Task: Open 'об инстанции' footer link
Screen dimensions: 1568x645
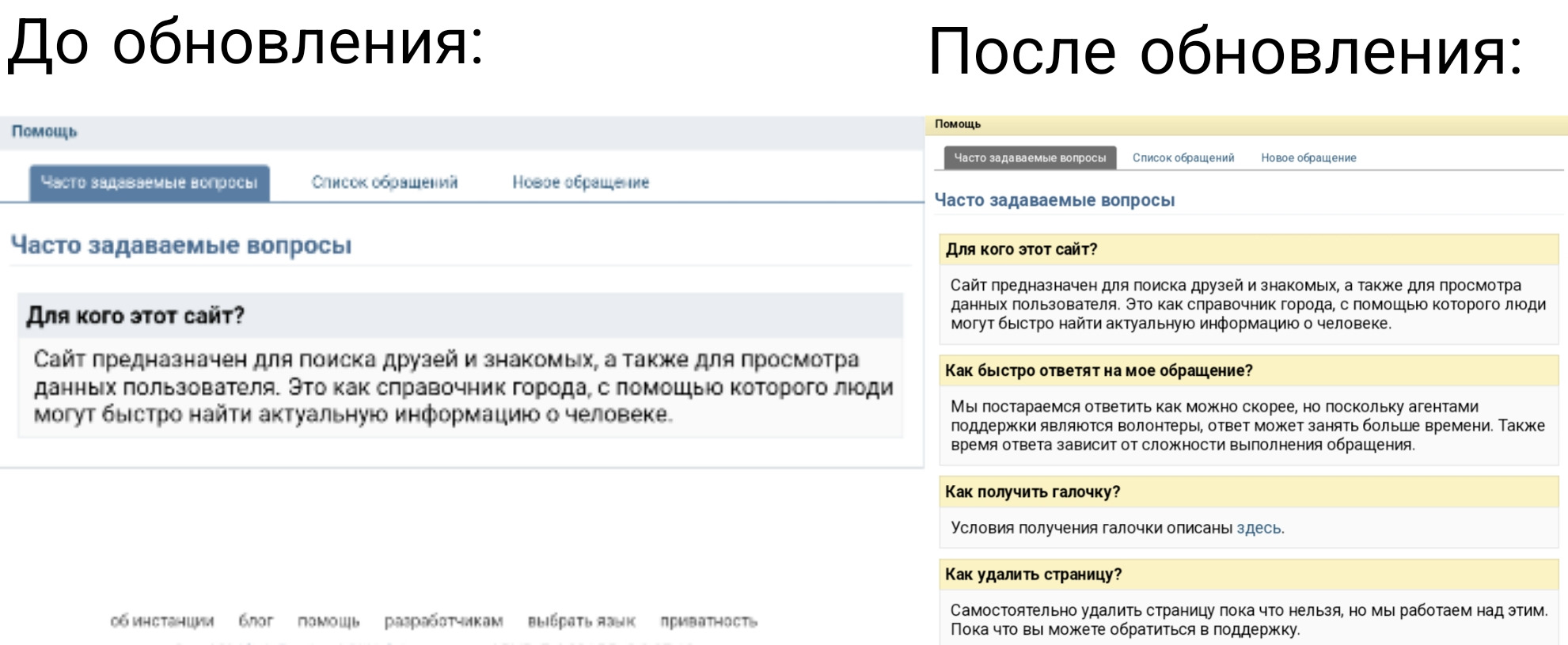Action: click(161, 621)
